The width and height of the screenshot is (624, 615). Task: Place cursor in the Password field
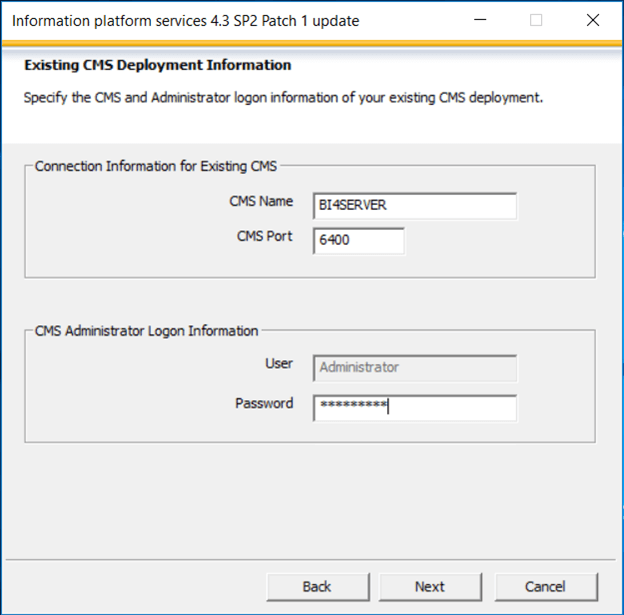click(x=415, y=408)
